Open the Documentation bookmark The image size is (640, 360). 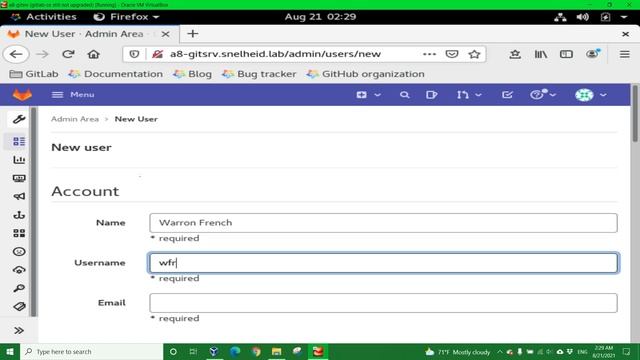pyautogui.click(x=116, y=74)
